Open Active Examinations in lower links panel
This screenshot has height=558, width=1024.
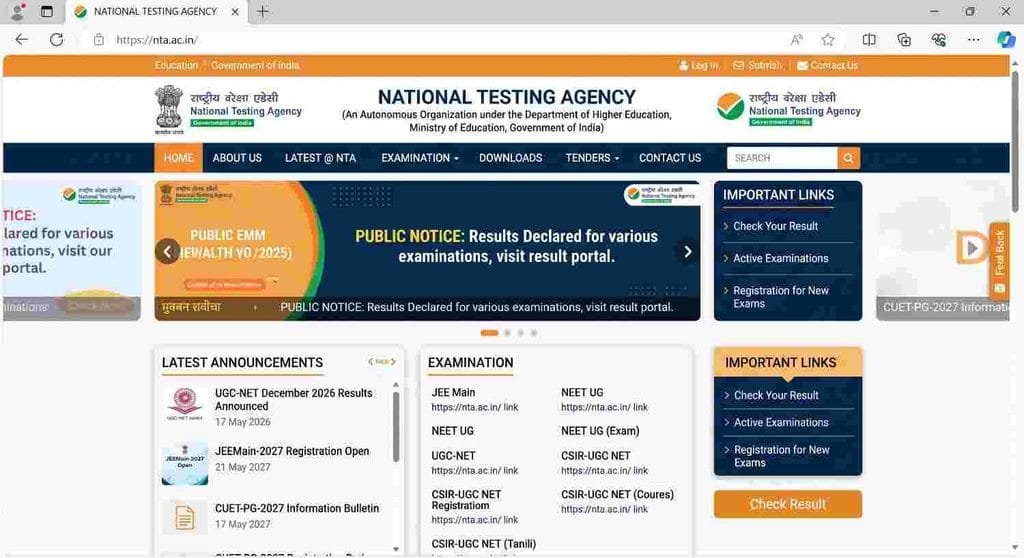click(781, 423)
